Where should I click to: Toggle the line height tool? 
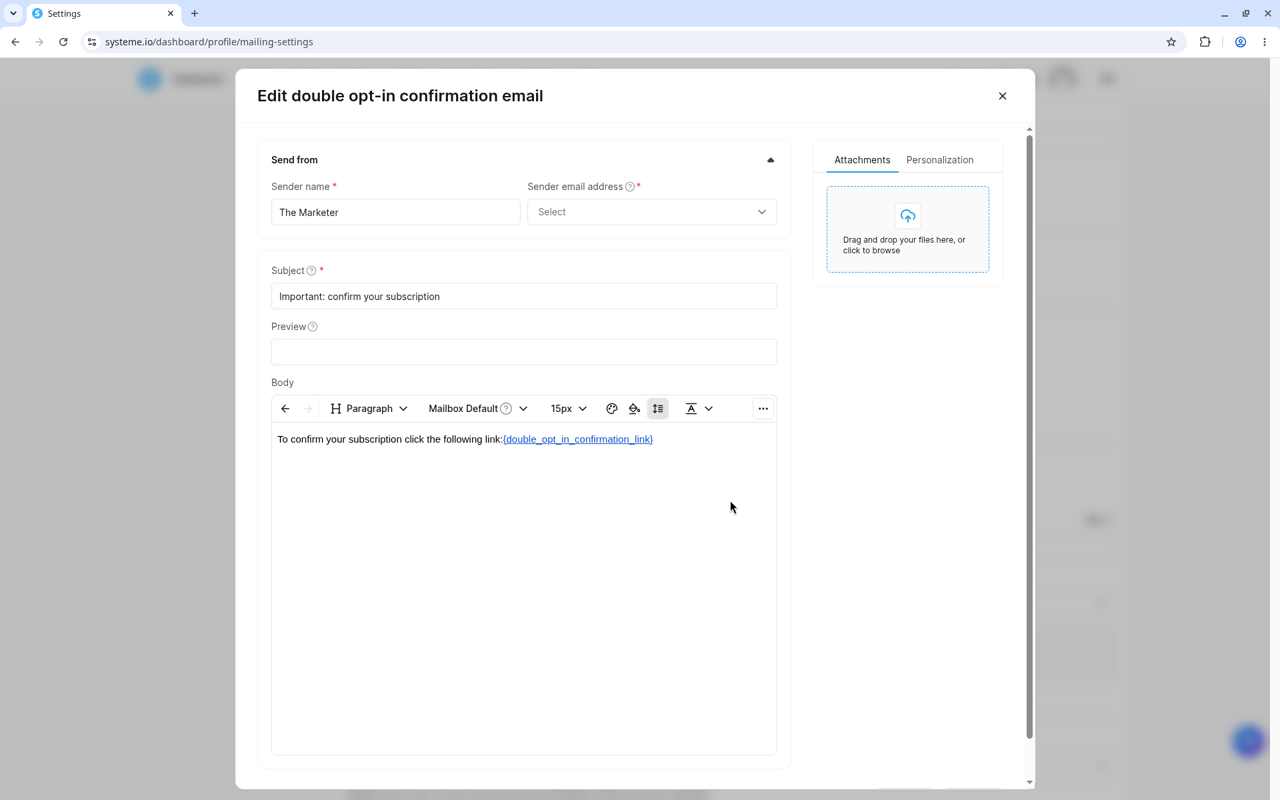pyautogui.click(x=658, y=409)
